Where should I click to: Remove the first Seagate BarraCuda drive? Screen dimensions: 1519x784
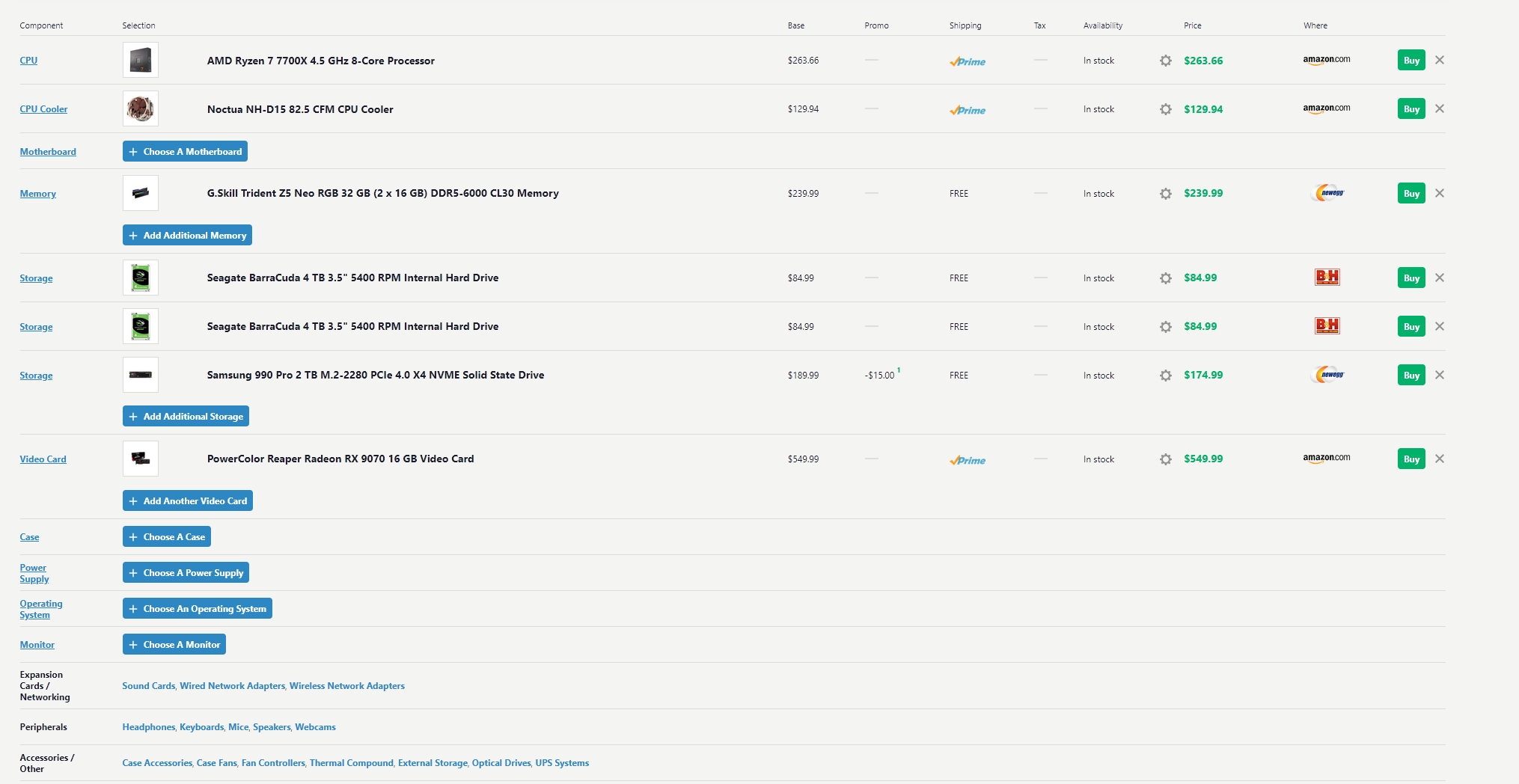pyautogui.click(x=1440, y=278)
